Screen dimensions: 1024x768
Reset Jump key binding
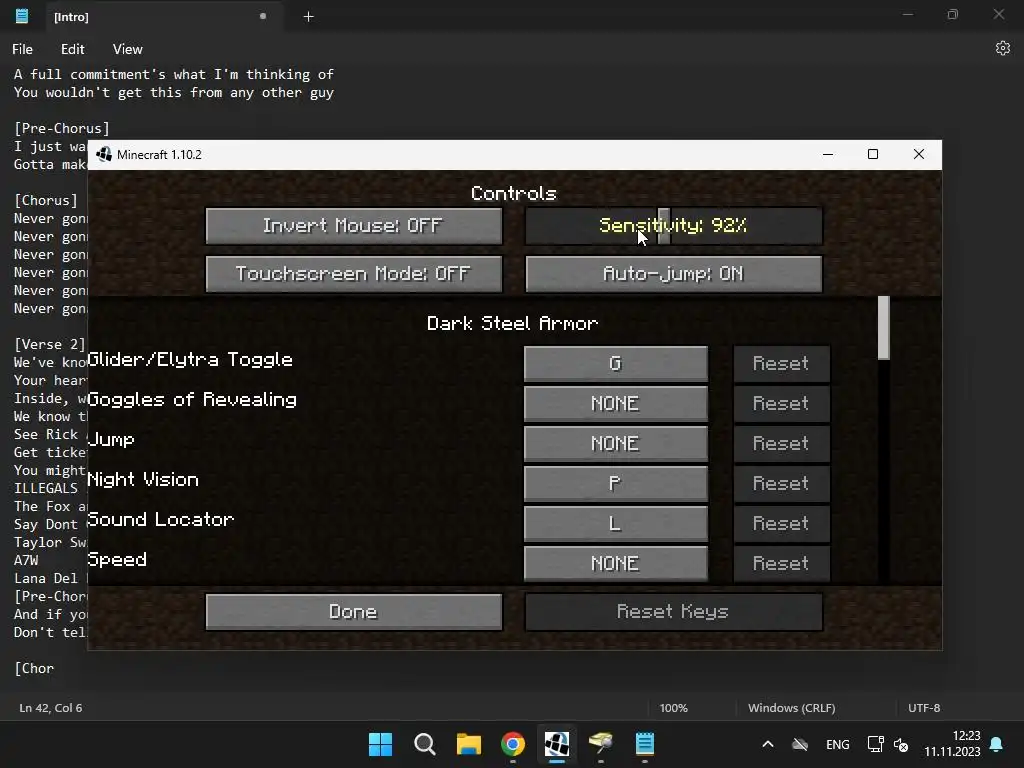point(782,443)
